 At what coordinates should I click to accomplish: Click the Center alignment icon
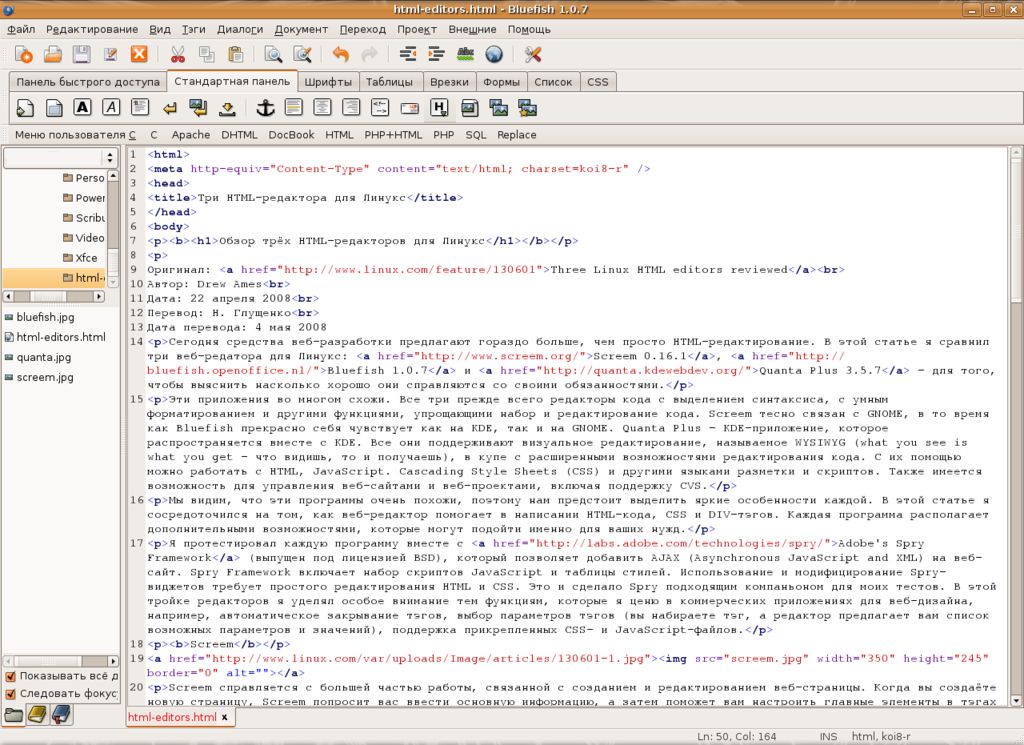[x=322, y=108]
